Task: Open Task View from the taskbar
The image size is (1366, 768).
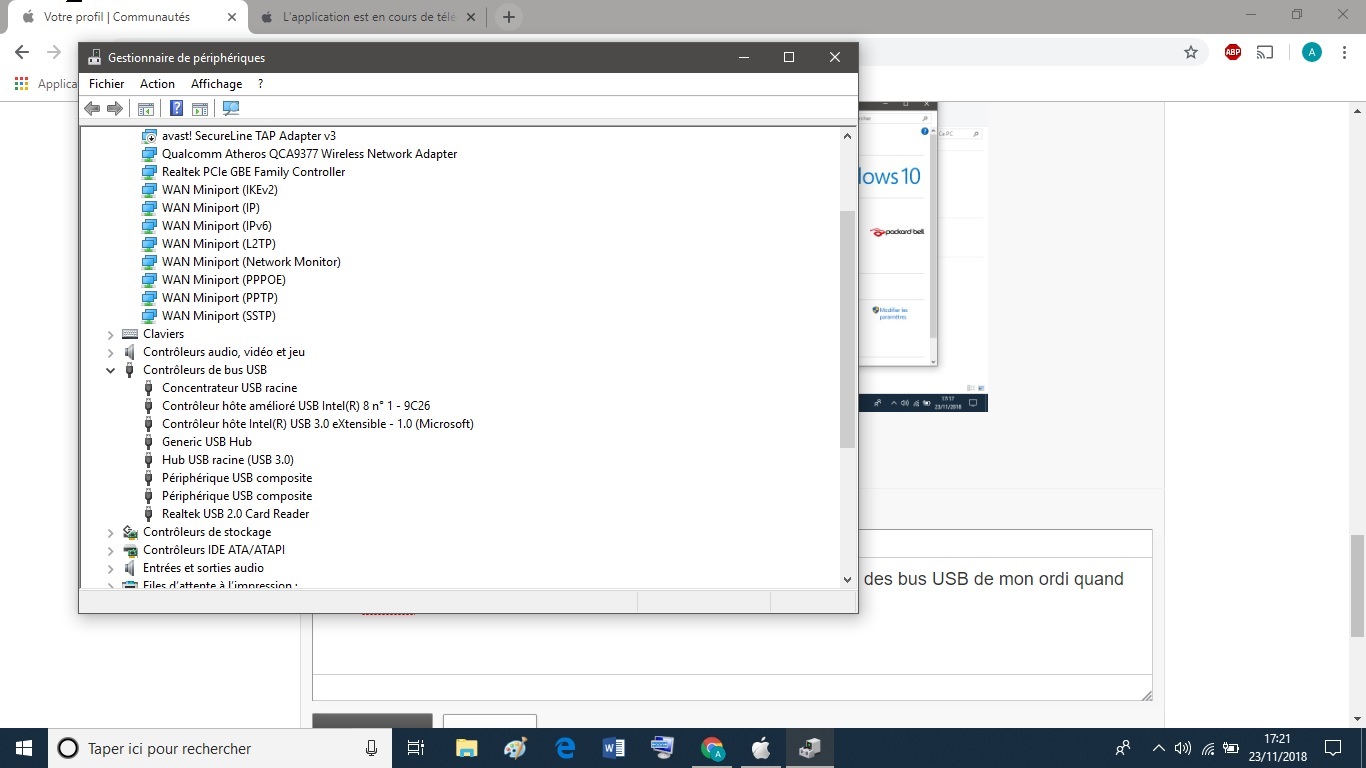Action: [416, 748]
